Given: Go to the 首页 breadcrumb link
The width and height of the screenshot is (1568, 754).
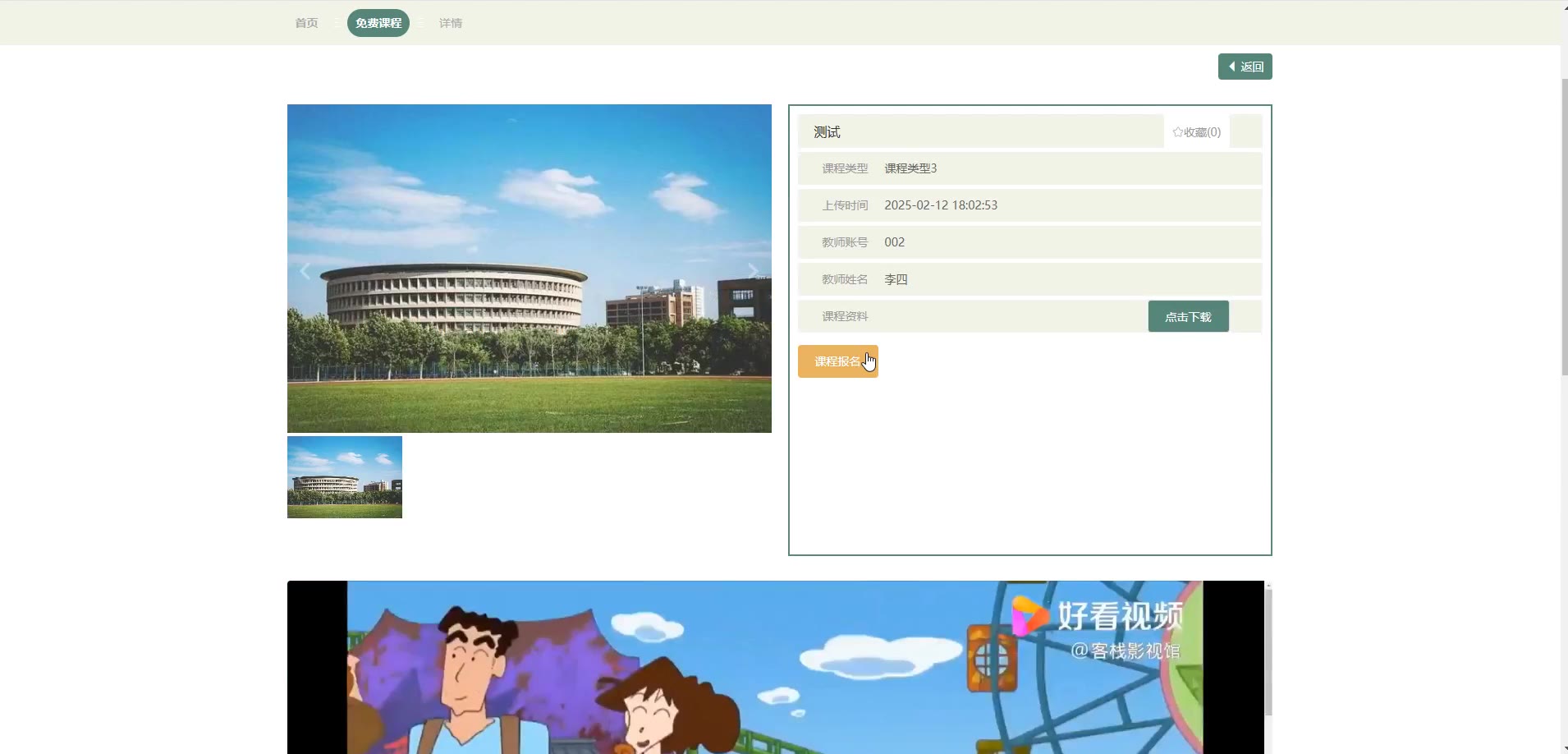Looking at the screenshot, I should point(306,23).
